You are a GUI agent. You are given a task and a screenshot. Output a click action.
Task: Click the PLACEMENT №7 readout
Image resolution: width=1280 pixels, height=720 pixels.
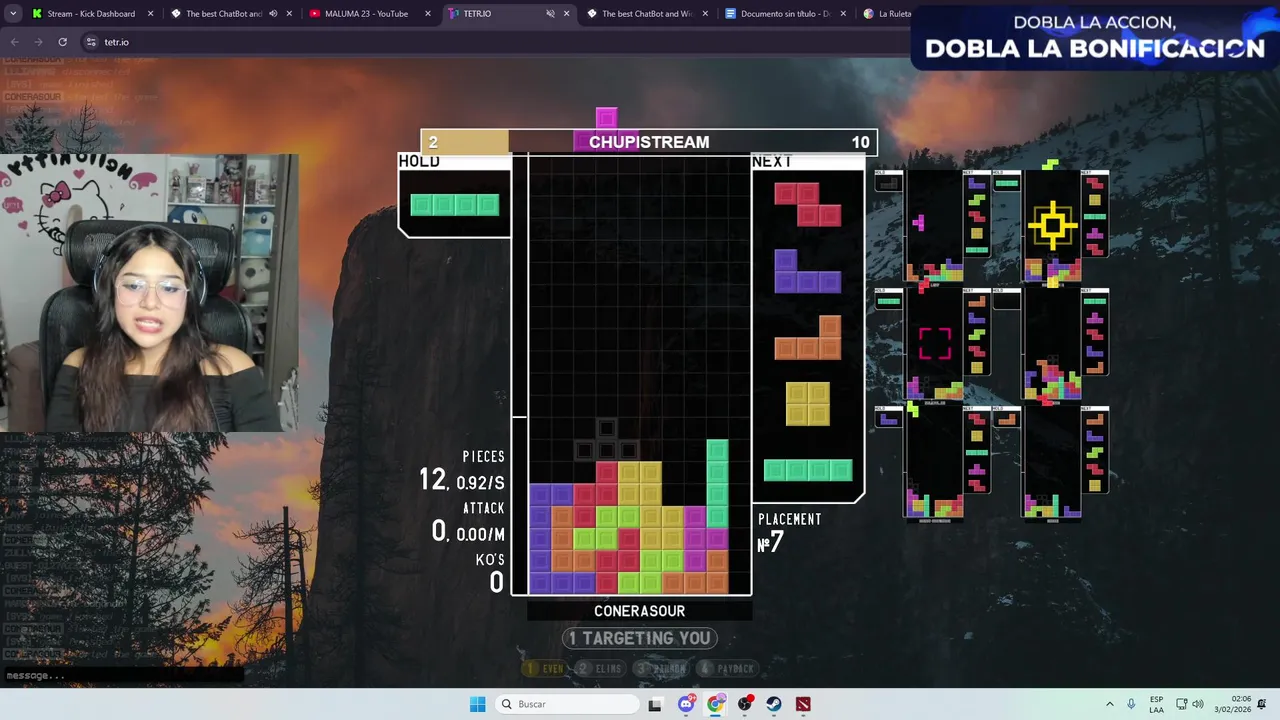click(x=789, y=534)
